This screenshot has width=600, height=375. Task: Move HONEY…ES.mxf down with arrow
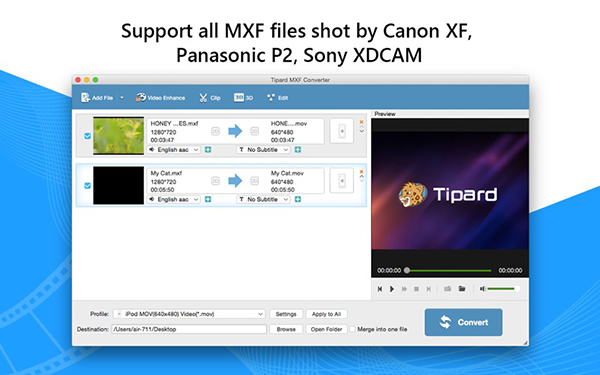tap(361, 131)
